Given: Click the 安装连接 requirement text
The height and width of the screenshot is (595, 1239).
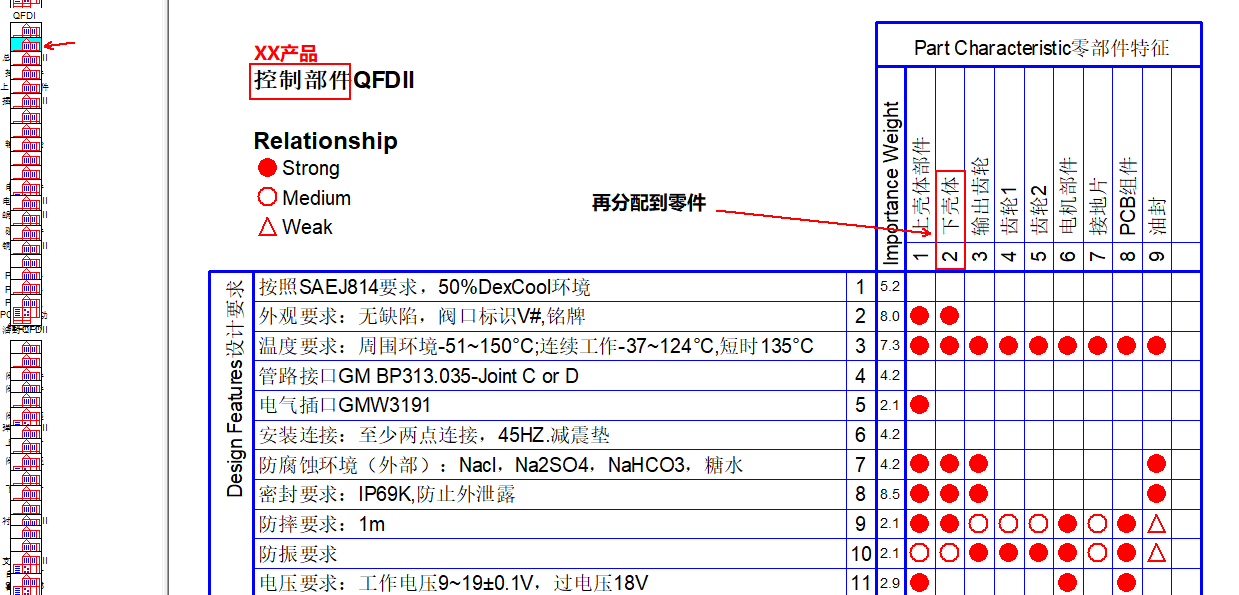Looking at the screenshot, I should (434, 435).
